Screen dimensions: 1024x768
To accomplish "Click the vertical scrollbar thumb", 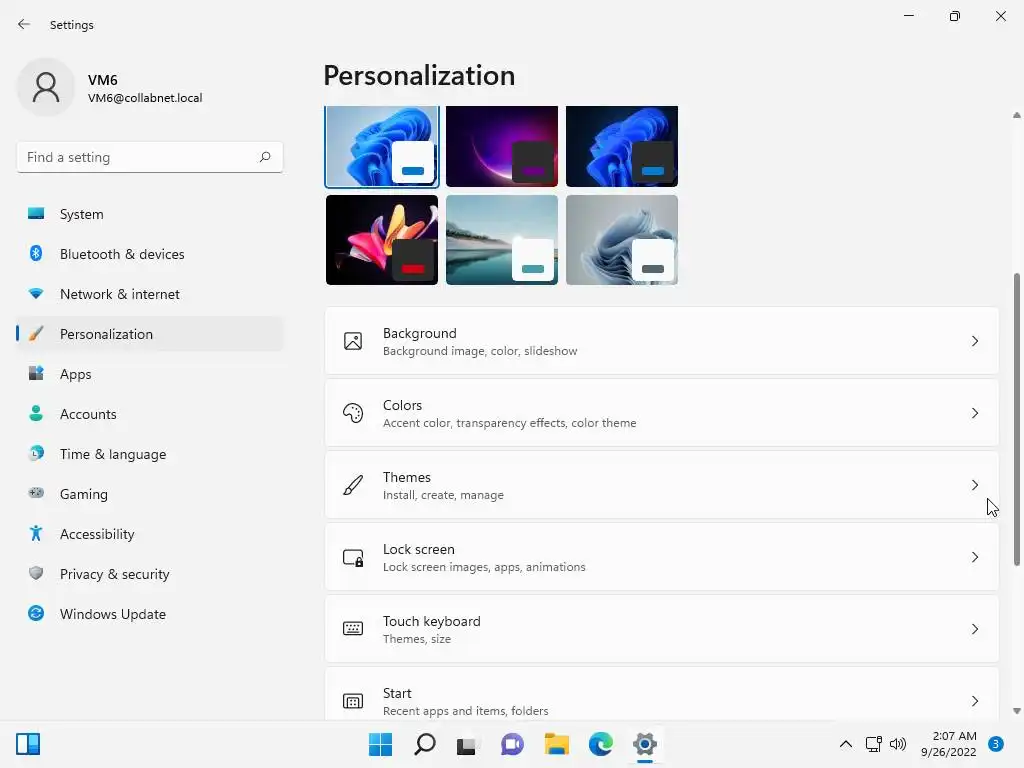I will click(x=1017, y=419).
